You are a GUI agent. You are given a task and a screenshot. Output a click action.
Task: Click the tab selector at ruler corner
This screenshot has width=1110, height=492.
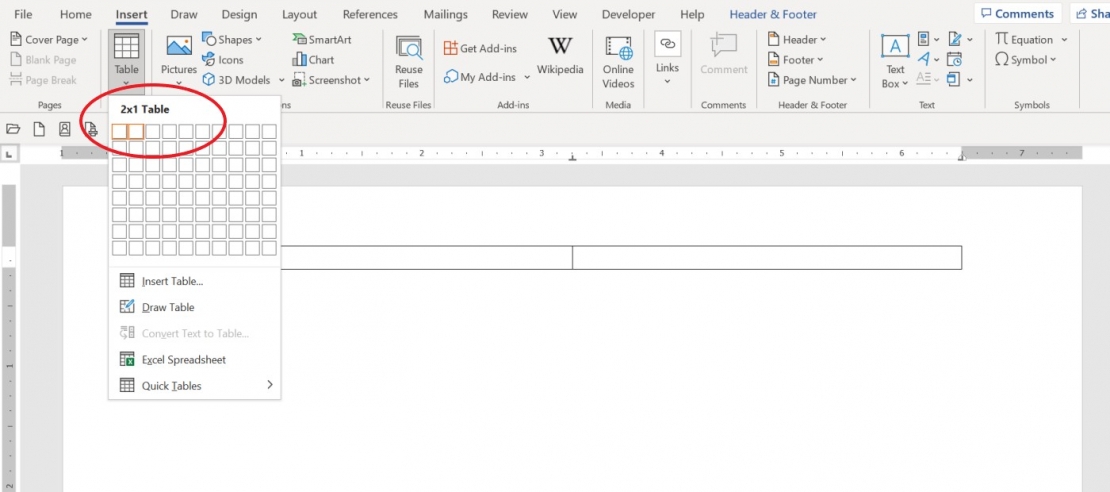(10, 154)
